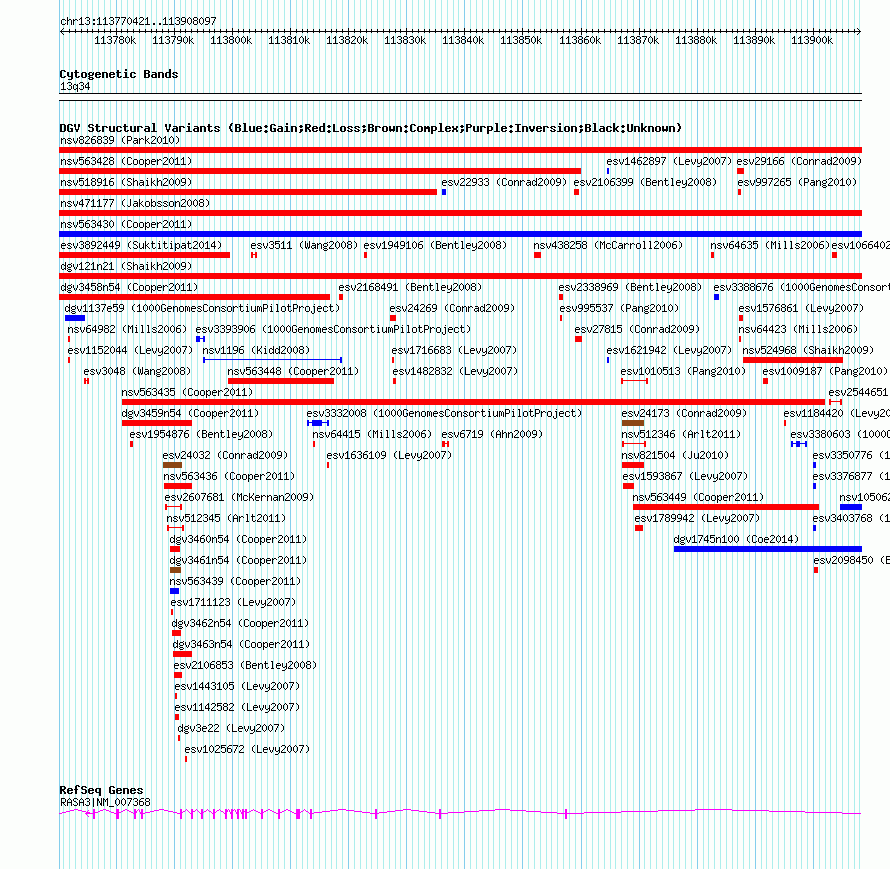The height and width of the screenshot is (869, 890).
Task: Click the nsv471177 (Jakobsson2008) label
Action: click(135, 203)
